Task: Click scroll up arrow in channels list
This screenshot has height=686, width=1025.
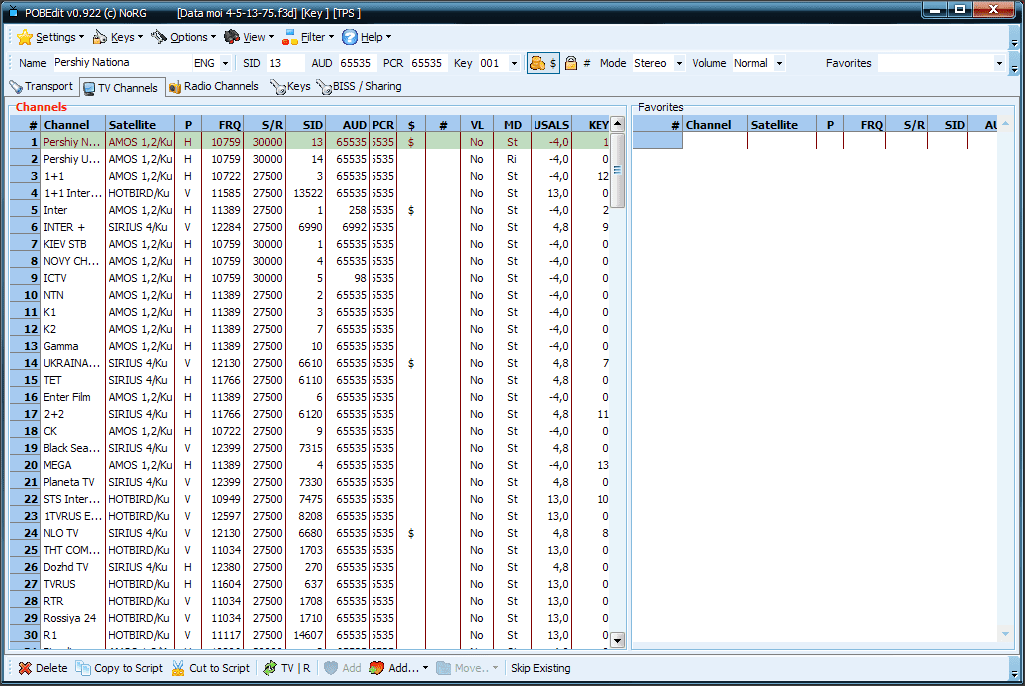Action: point(618,124)
